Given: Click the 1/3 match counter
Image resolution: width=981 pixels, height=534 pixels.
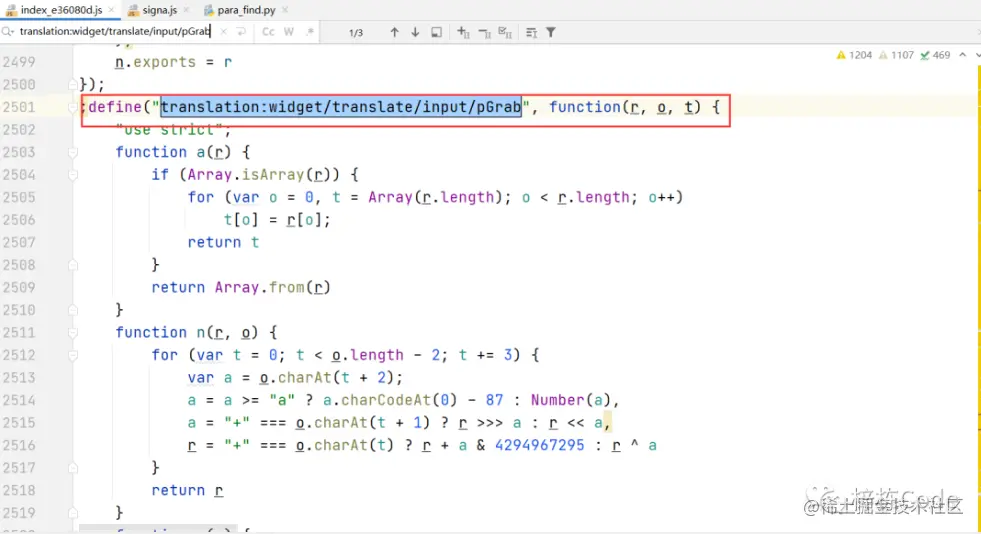Looking at the screenshot, I should 355,33.
